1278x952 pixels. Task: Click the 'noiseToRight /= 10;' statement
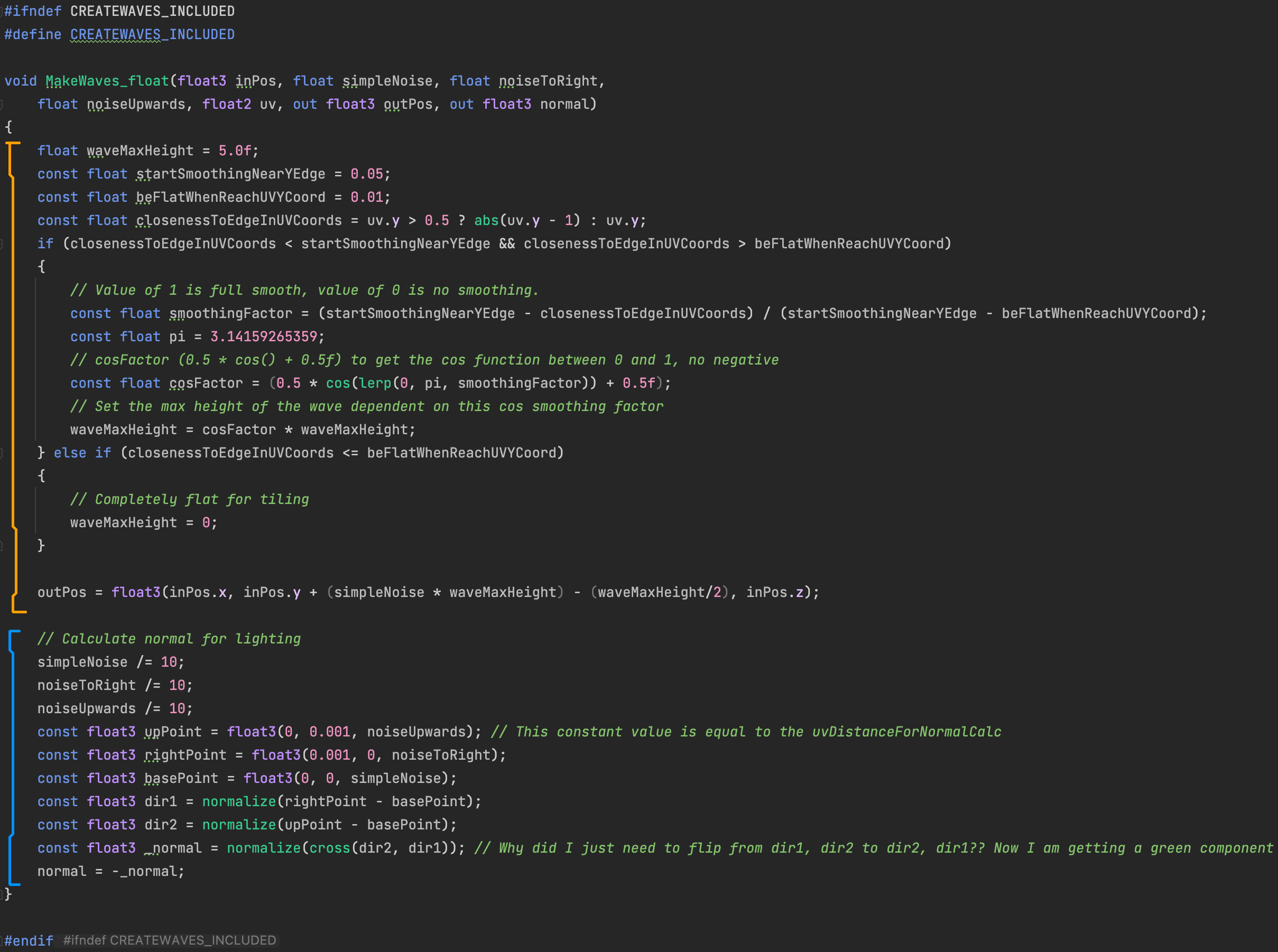point(115,685)
